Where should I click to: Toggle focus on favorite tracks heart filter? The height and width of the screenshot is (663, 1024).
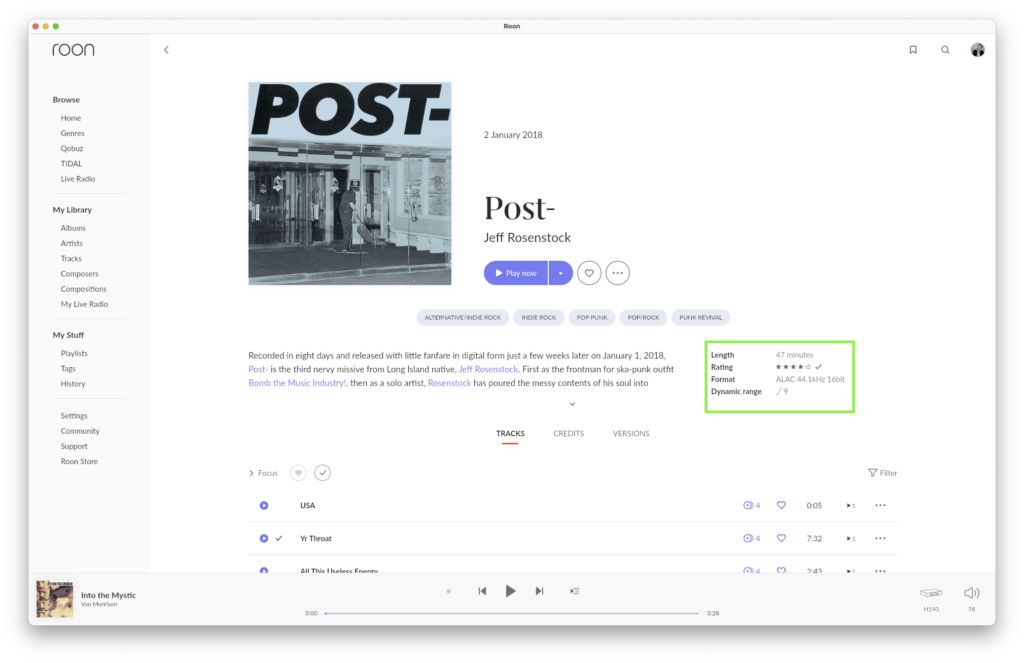pos(298,473)
